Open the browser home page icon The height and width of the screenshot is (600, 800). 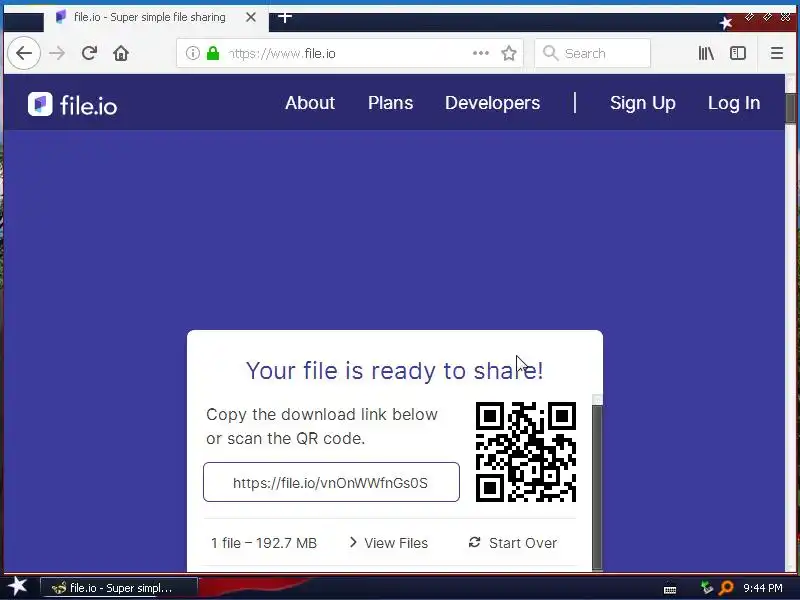121,53
